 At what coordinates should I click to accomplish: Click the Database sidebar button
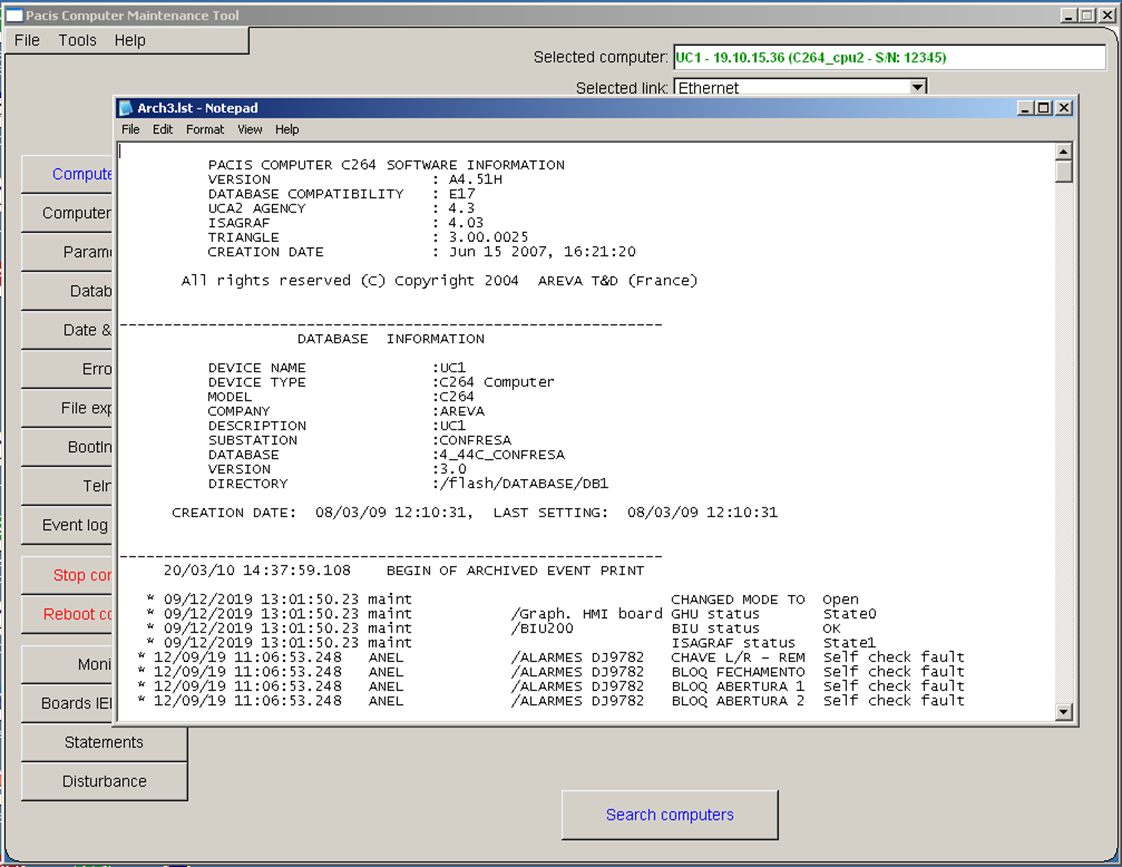[x=67, y=291]
